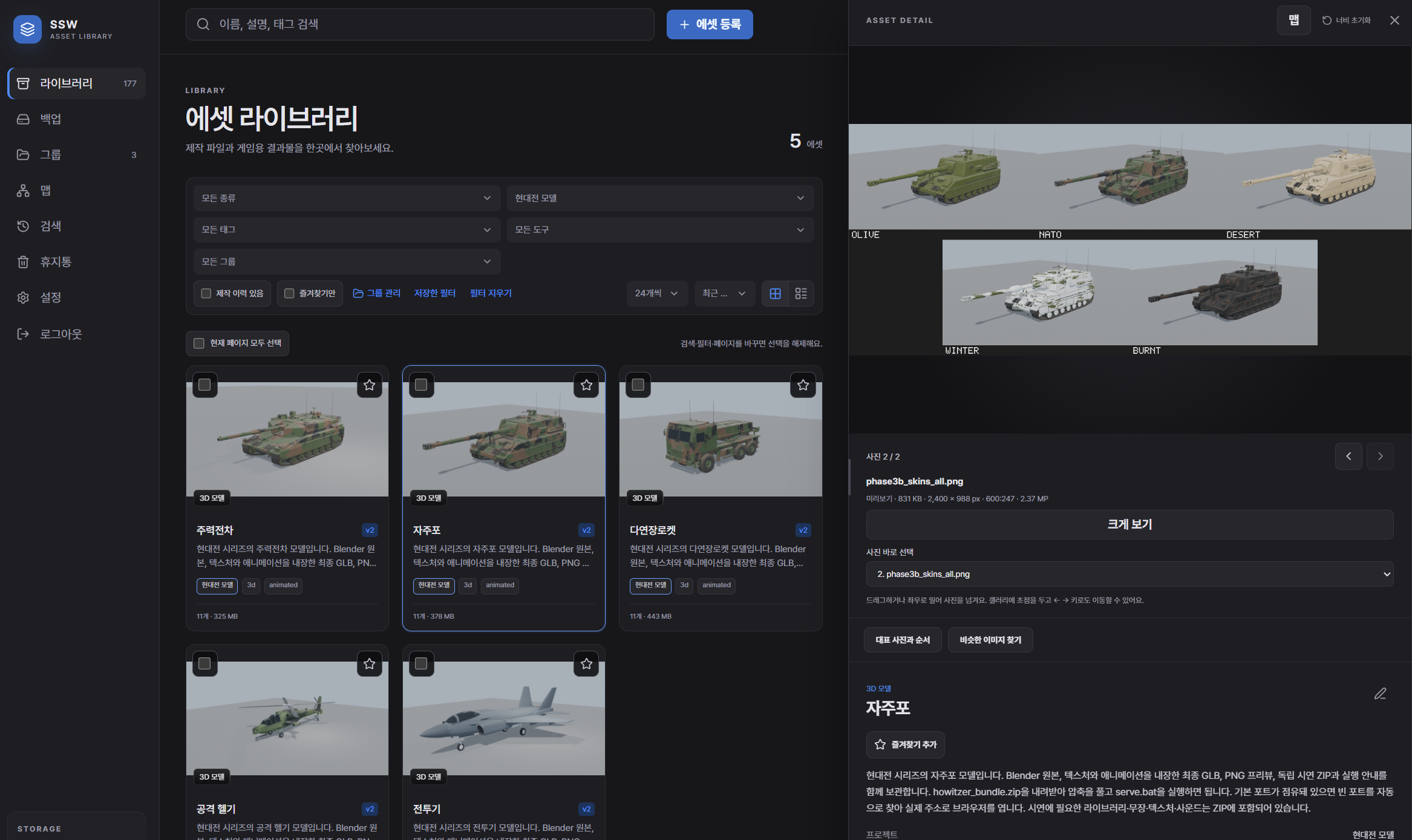Select the 주력전차 card checkbox
This screenshot has width=1412, height=840.
[204, 385]
